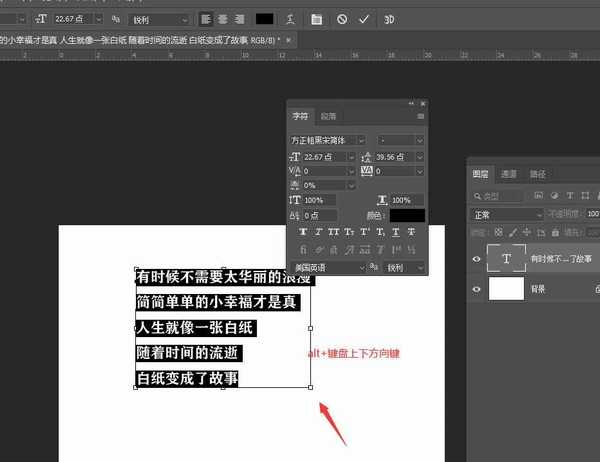Hide the text layer via eye icon
Image resolution: width=600 pixels, height=462 pixels.
click(477, 259)
